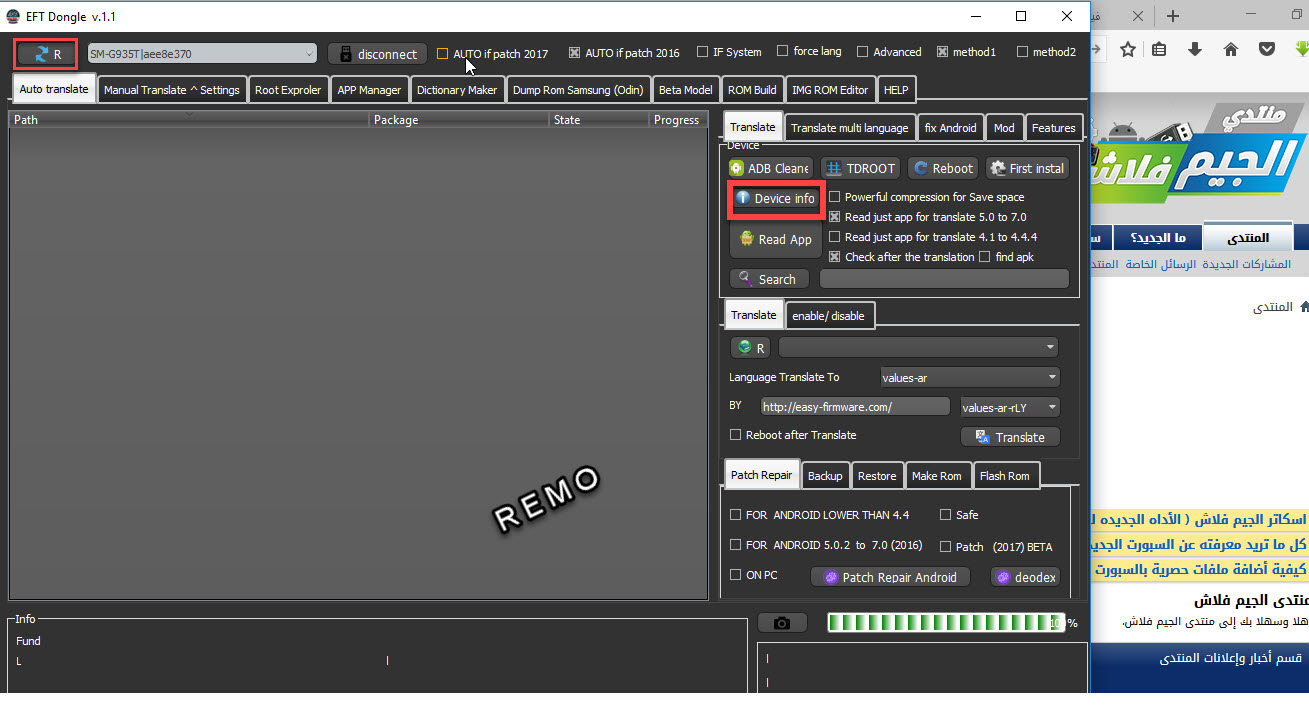Click the easy-firmware.com URL field

(855, 407)
